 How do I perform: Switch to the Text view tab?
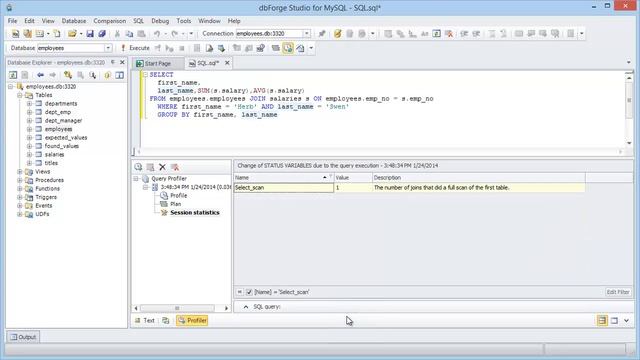pos(145,320)
